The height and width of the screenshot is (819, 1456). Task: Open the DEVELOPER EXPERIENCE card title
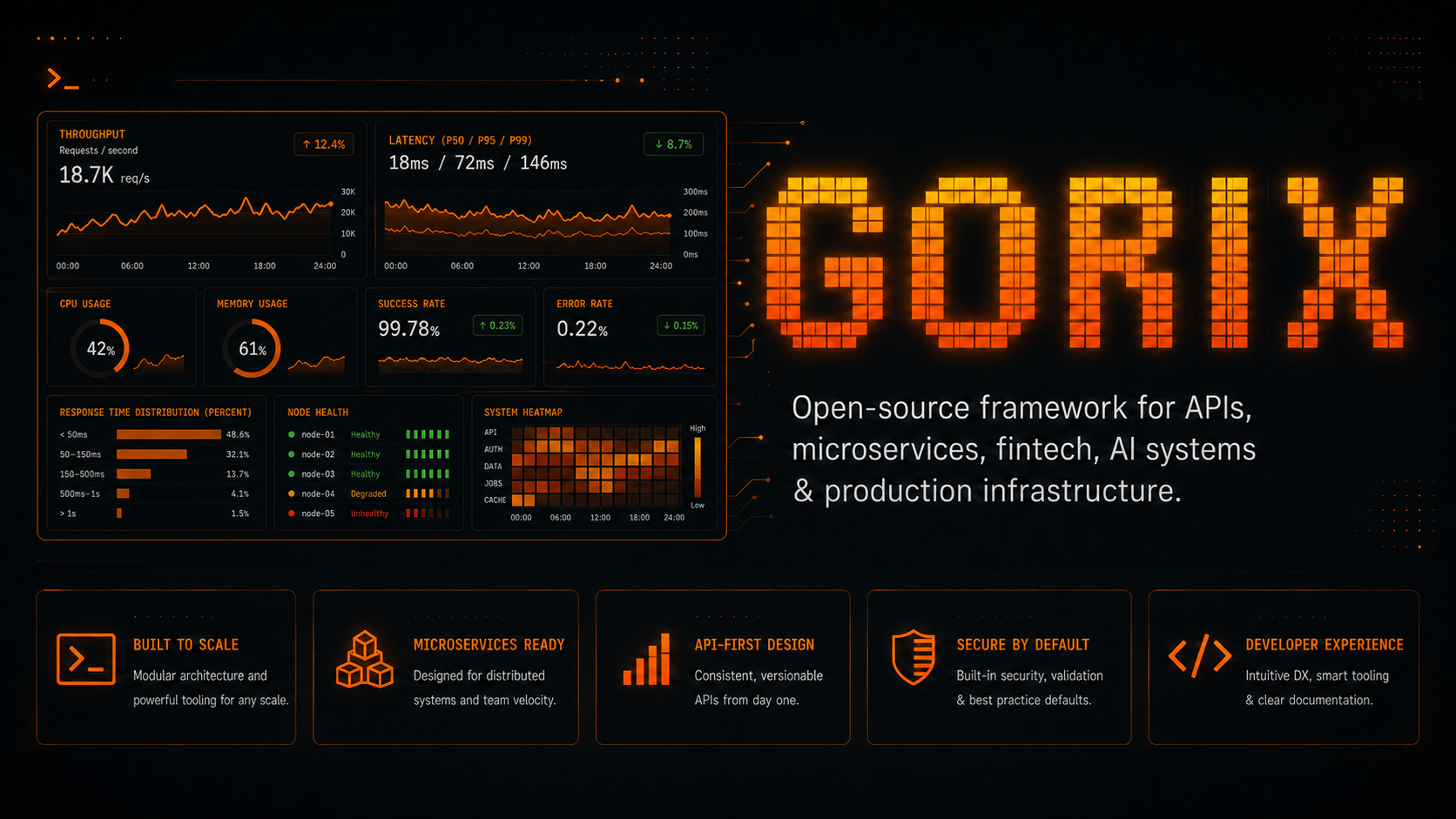pos(1325,645)
